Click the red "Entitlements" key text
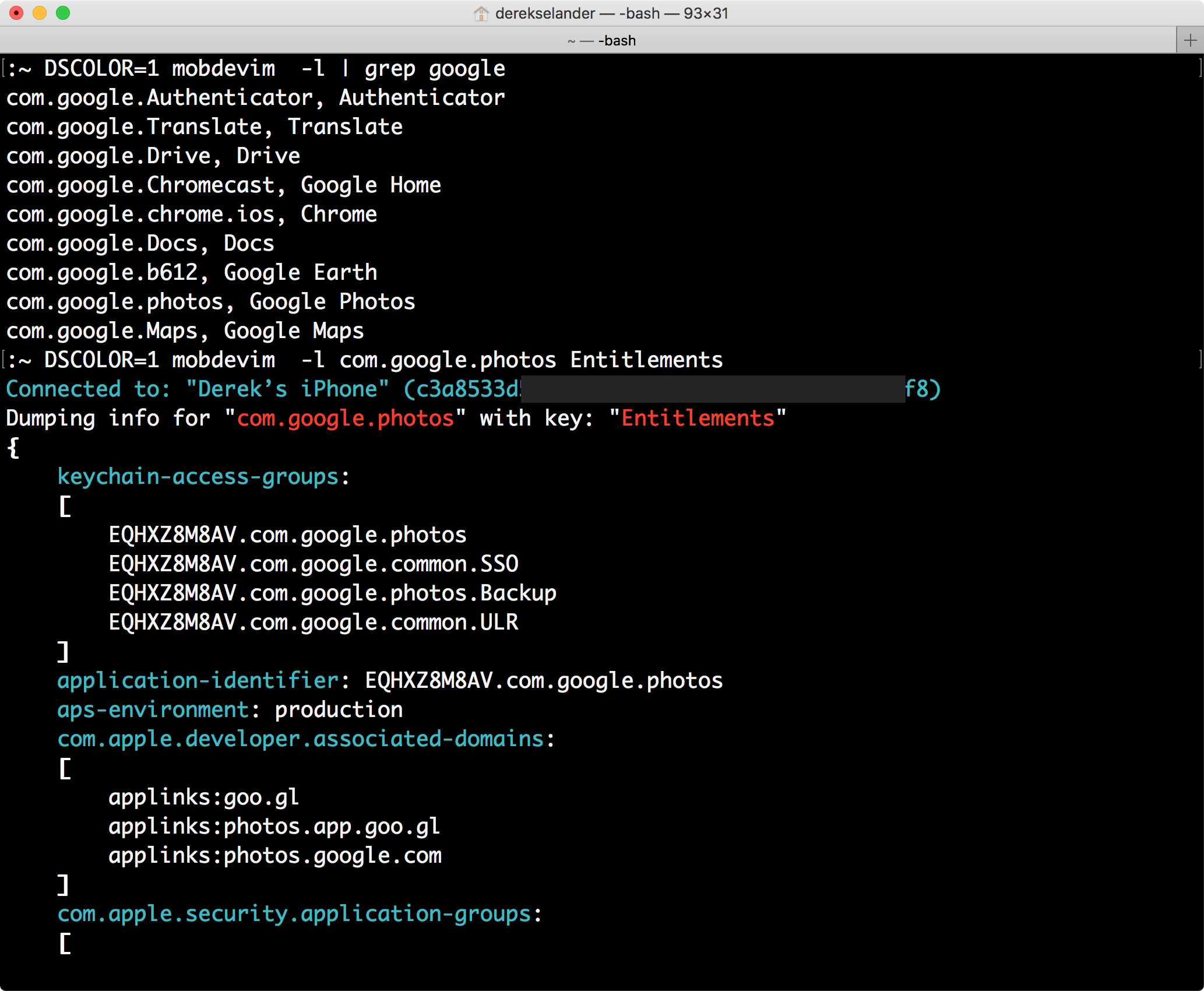Screen dimensions: 1204x991 coord(698,418)
